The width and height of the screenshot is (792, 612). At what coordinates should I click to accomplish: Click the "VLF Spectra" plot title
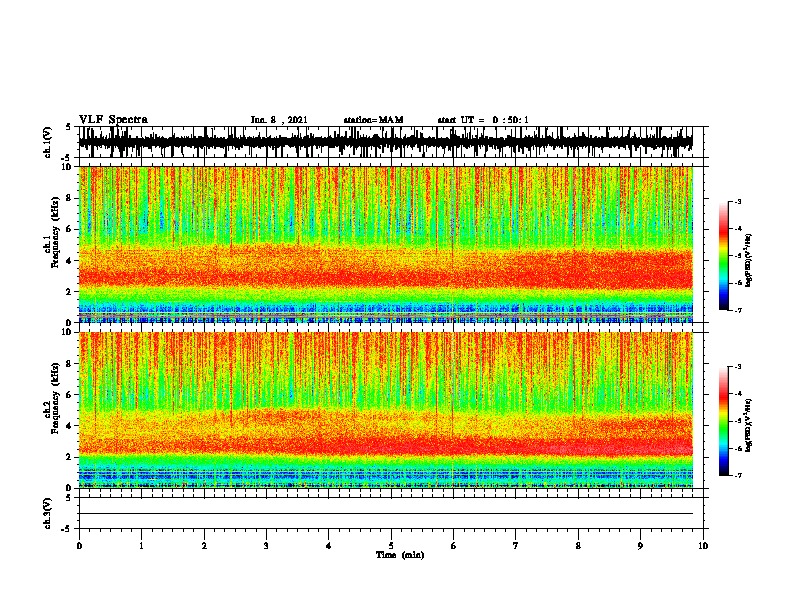pos(113,120)
